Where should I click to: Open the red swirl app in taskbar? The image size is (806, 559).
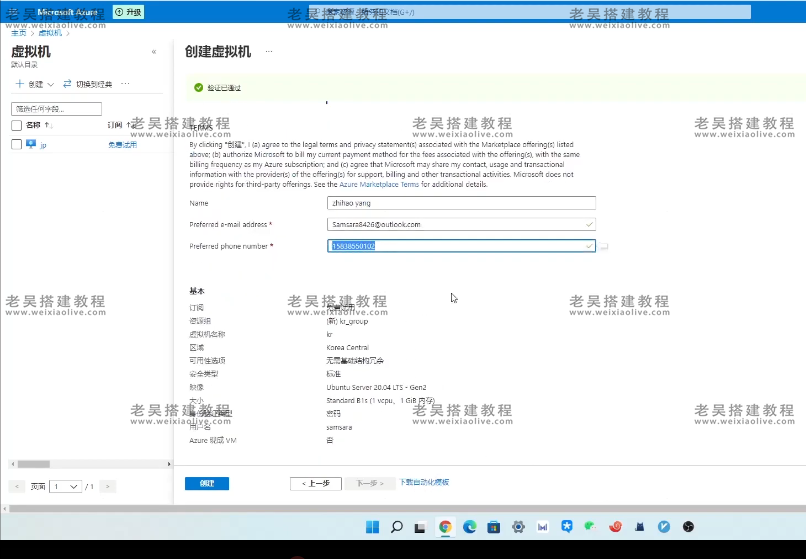pyautogui.click(x=615, y=527)
